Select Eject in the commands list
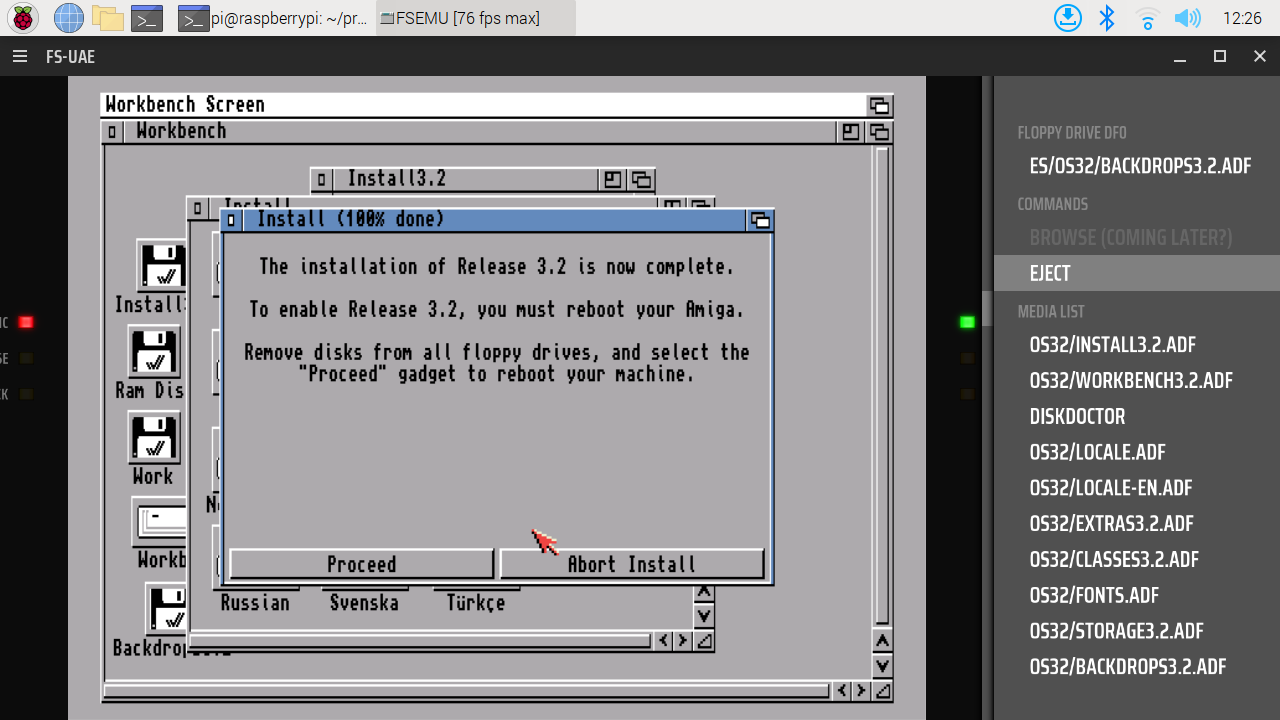Viewport: 1280px width, 720px height. 1050,273
